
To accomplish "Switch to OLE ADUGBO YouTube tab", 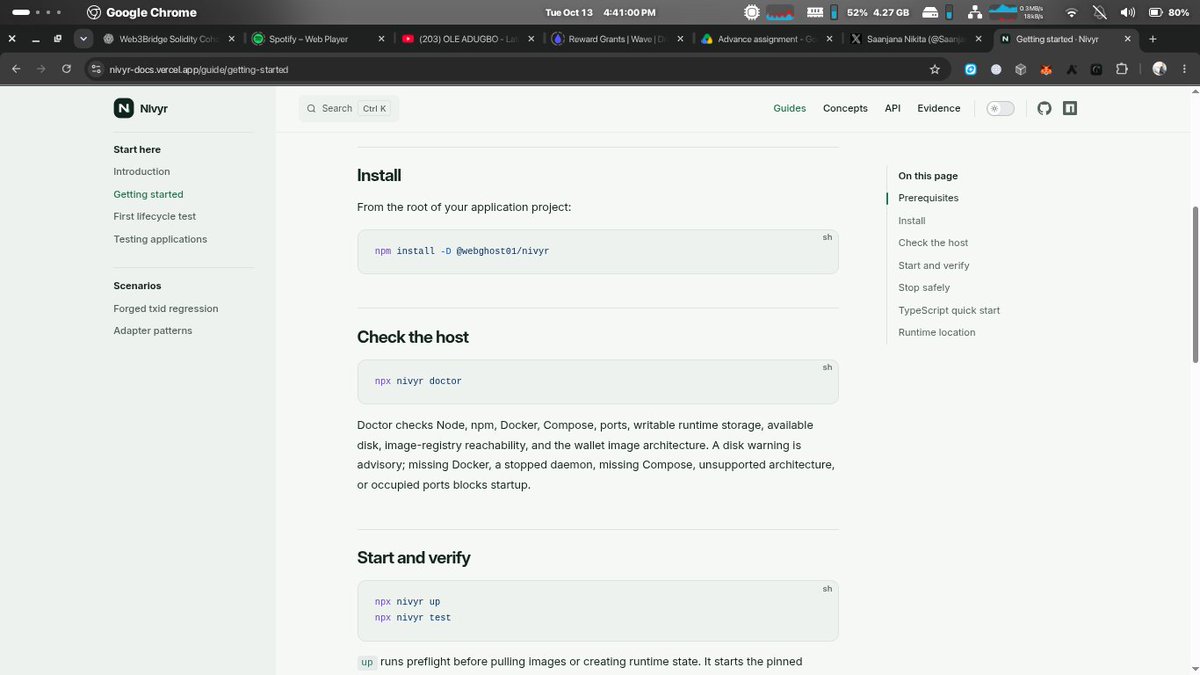I will click(x=466, y=39).
